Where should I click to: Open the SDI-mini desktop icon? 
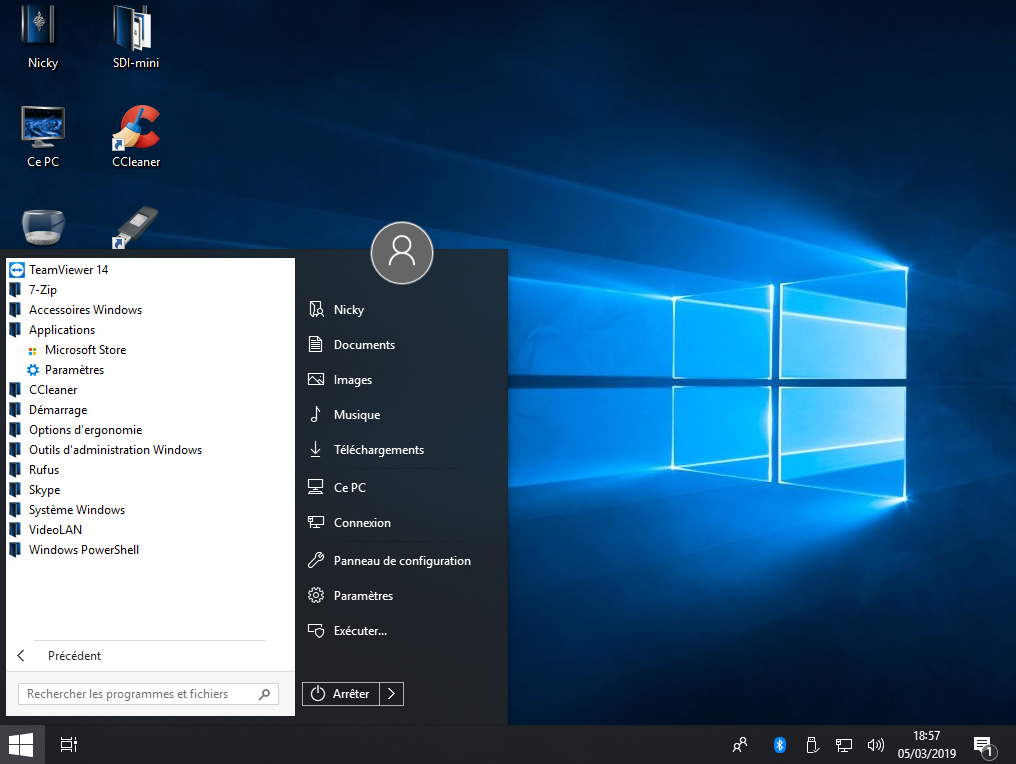click(x=135, y=37)
